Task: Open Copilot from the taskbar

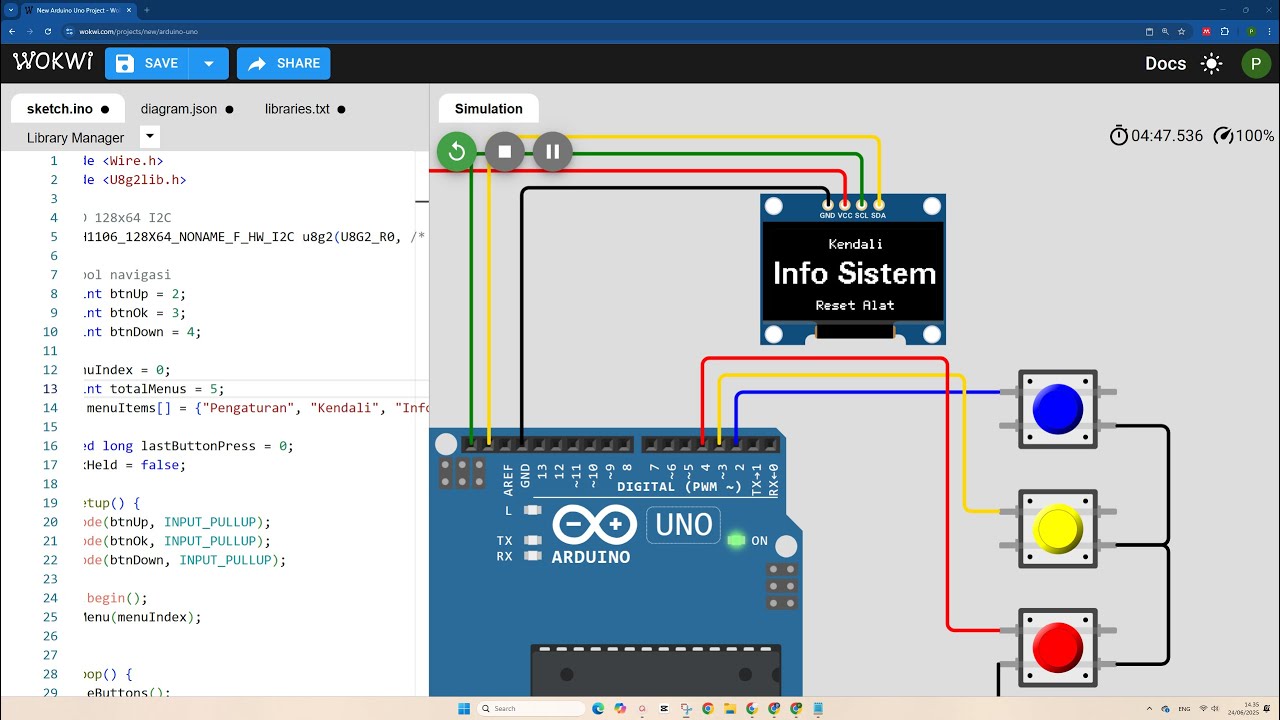Action: click(620, 708)
